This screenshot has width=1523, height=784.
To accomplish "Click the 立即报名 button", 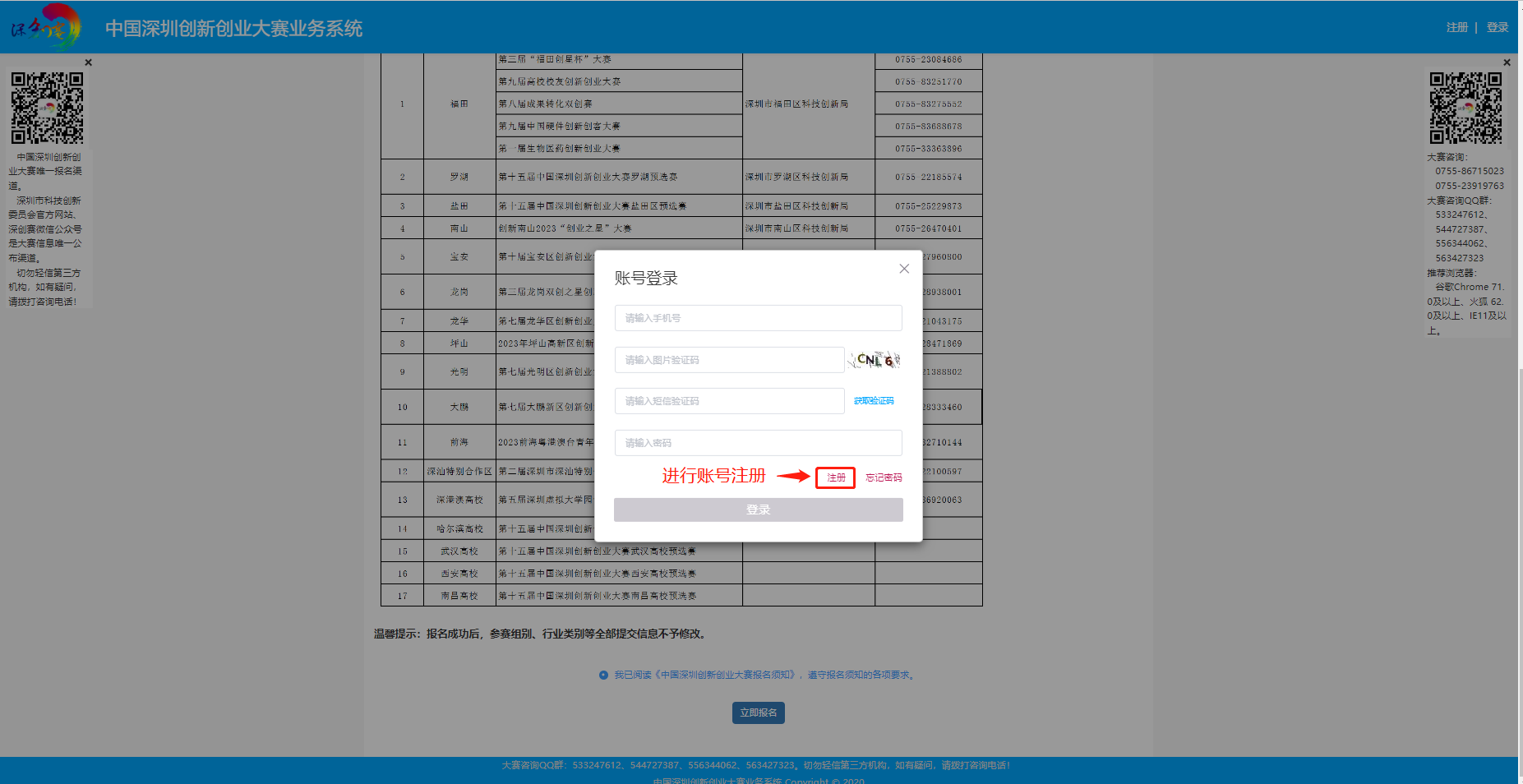I will pyautogui.click(x=758, y=713).
